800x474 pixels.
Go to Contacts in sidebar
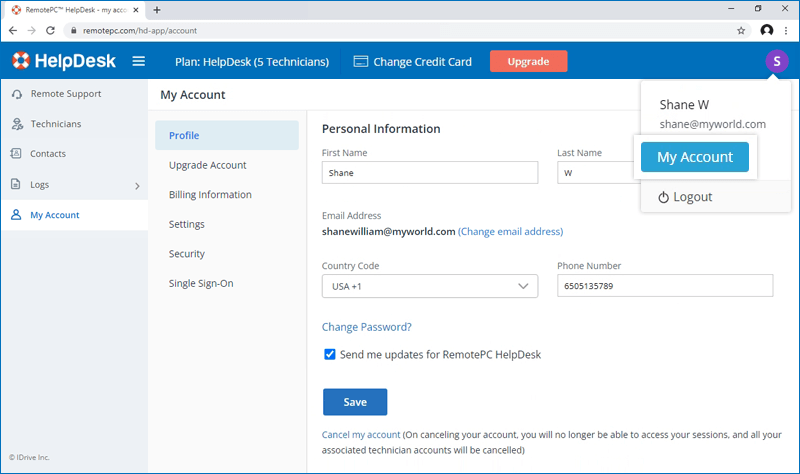click(x=48, y=154)
